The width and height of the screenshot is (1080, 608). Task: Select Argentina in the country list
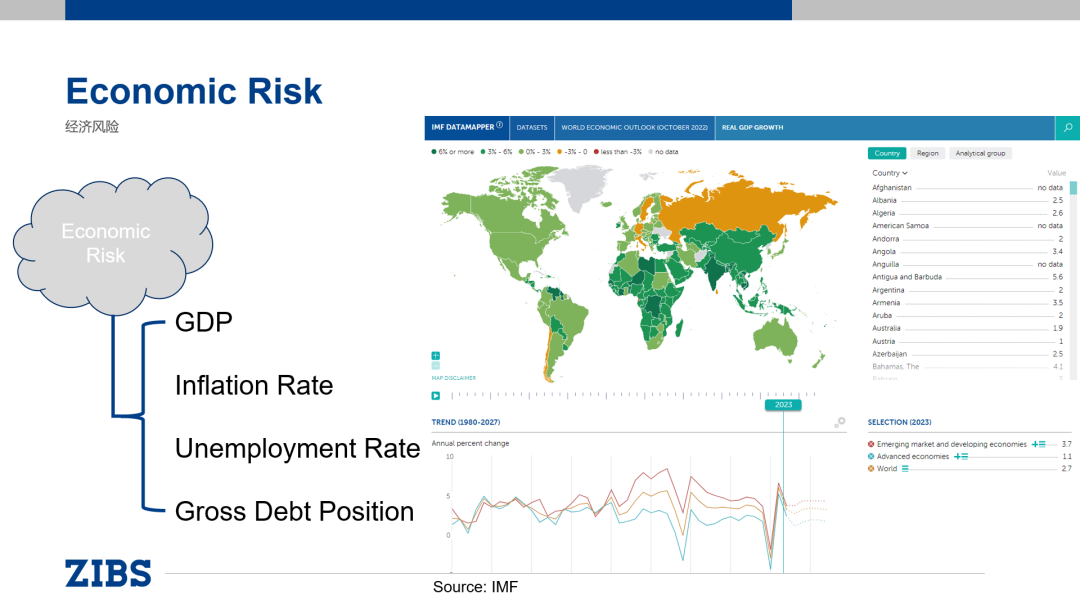967,290
